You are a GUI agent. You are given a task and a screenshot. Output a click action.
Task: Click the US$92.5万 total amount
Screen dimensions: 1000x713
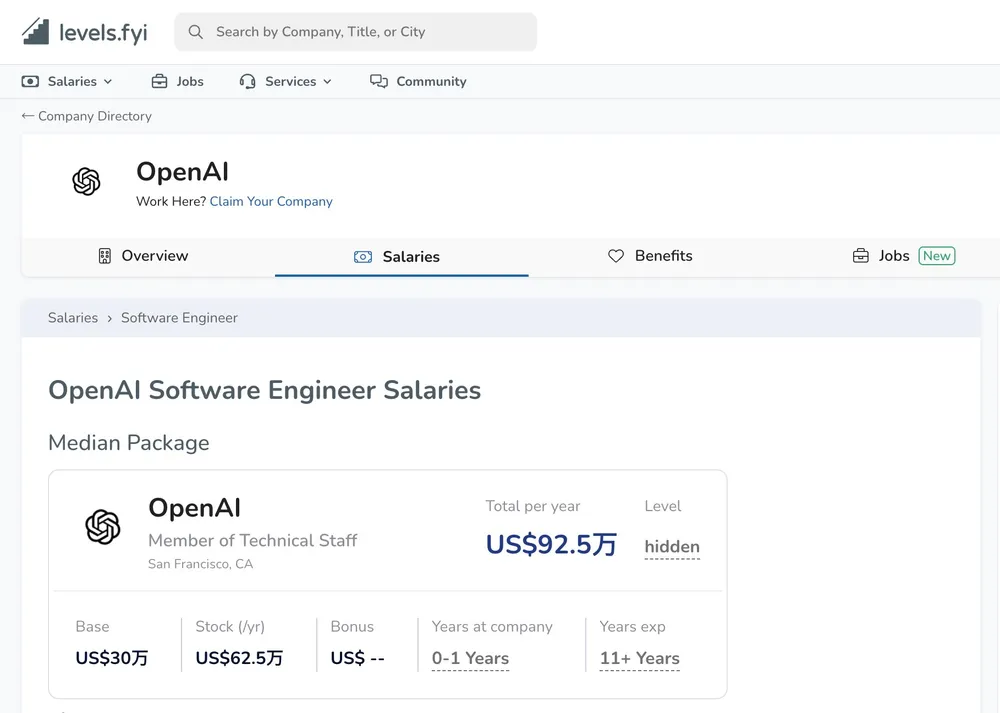[x=551, y=545]
